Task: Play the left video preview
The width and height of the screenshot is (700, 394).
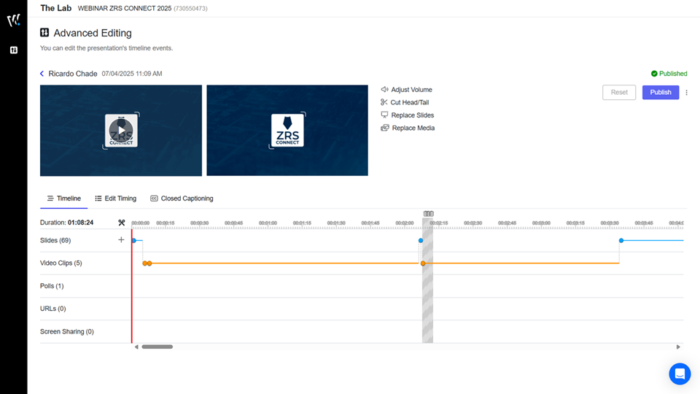Action: [x=121, y=130]
